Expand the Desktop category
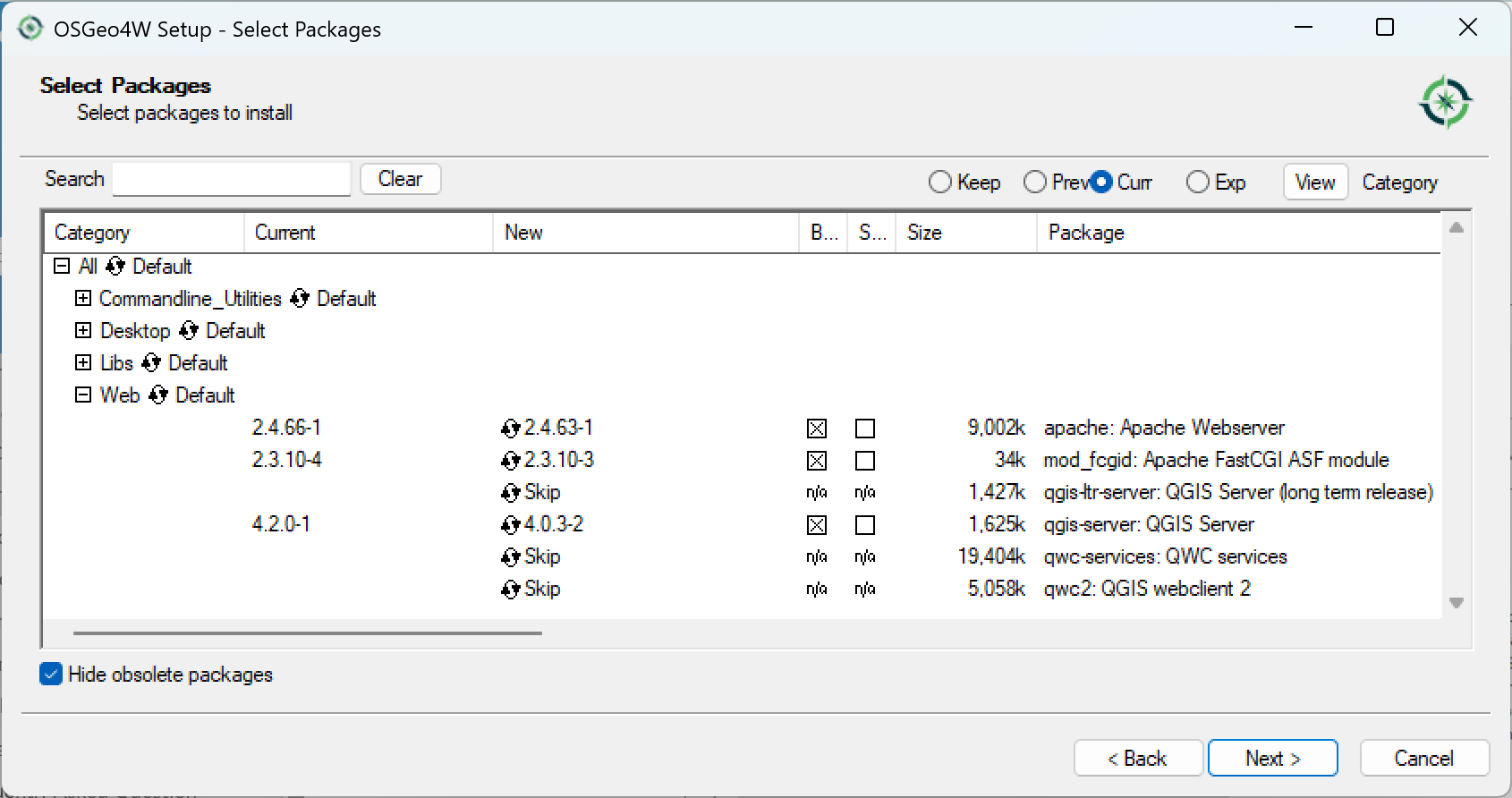Viewport: 1512px width, 798px height. click(x=83, y=330)
